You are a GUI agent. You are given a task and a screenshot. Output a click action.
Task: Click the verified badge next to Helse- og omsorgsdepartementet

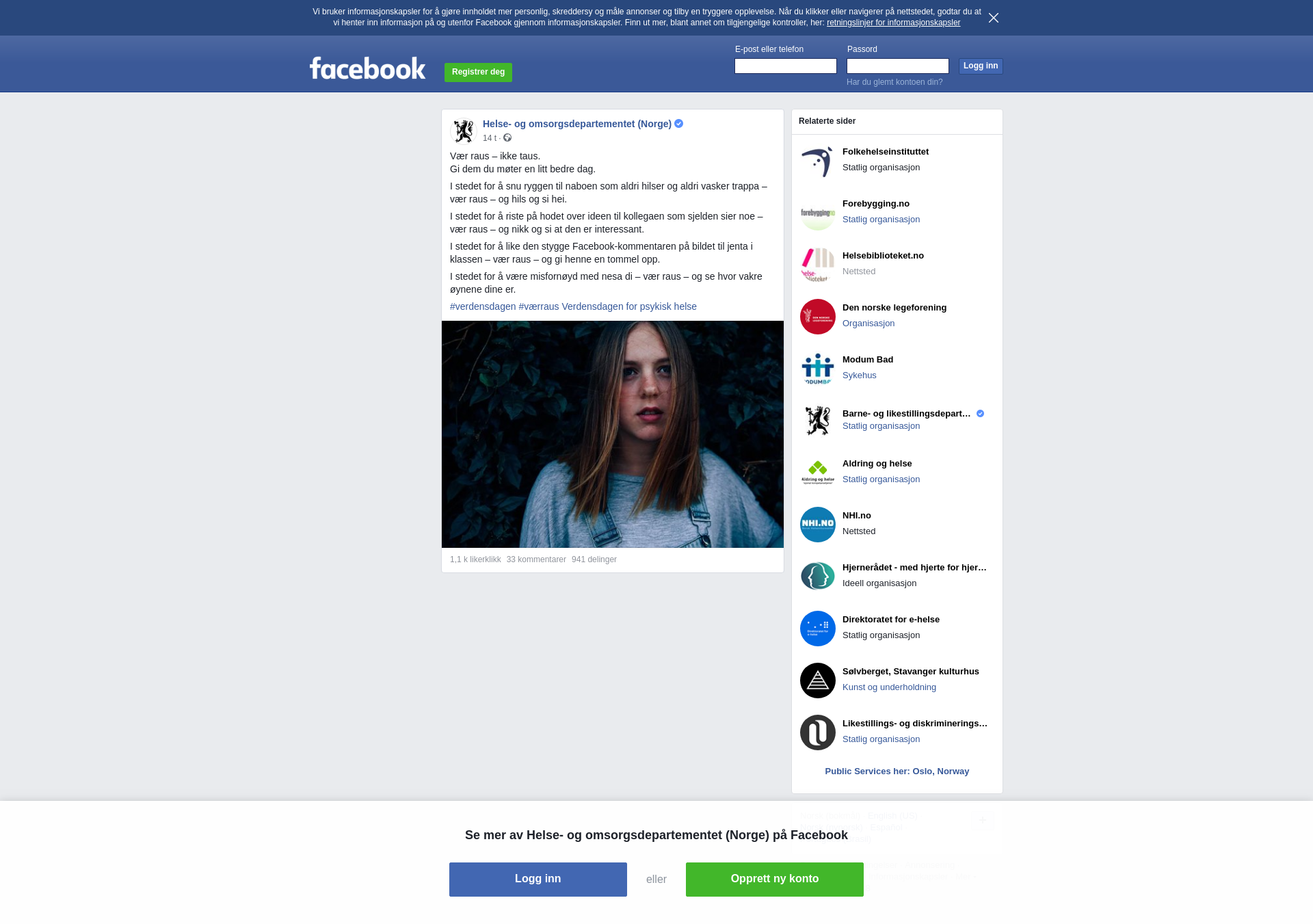tap(678, 124)
